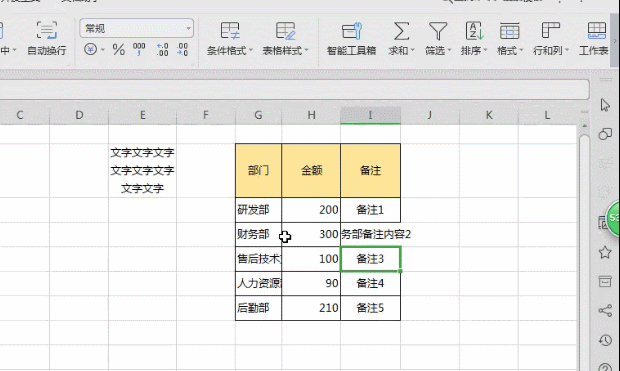This screenshot has height=371, width=620.
Task: Select the cell with value 90
Action: [311, 283]
